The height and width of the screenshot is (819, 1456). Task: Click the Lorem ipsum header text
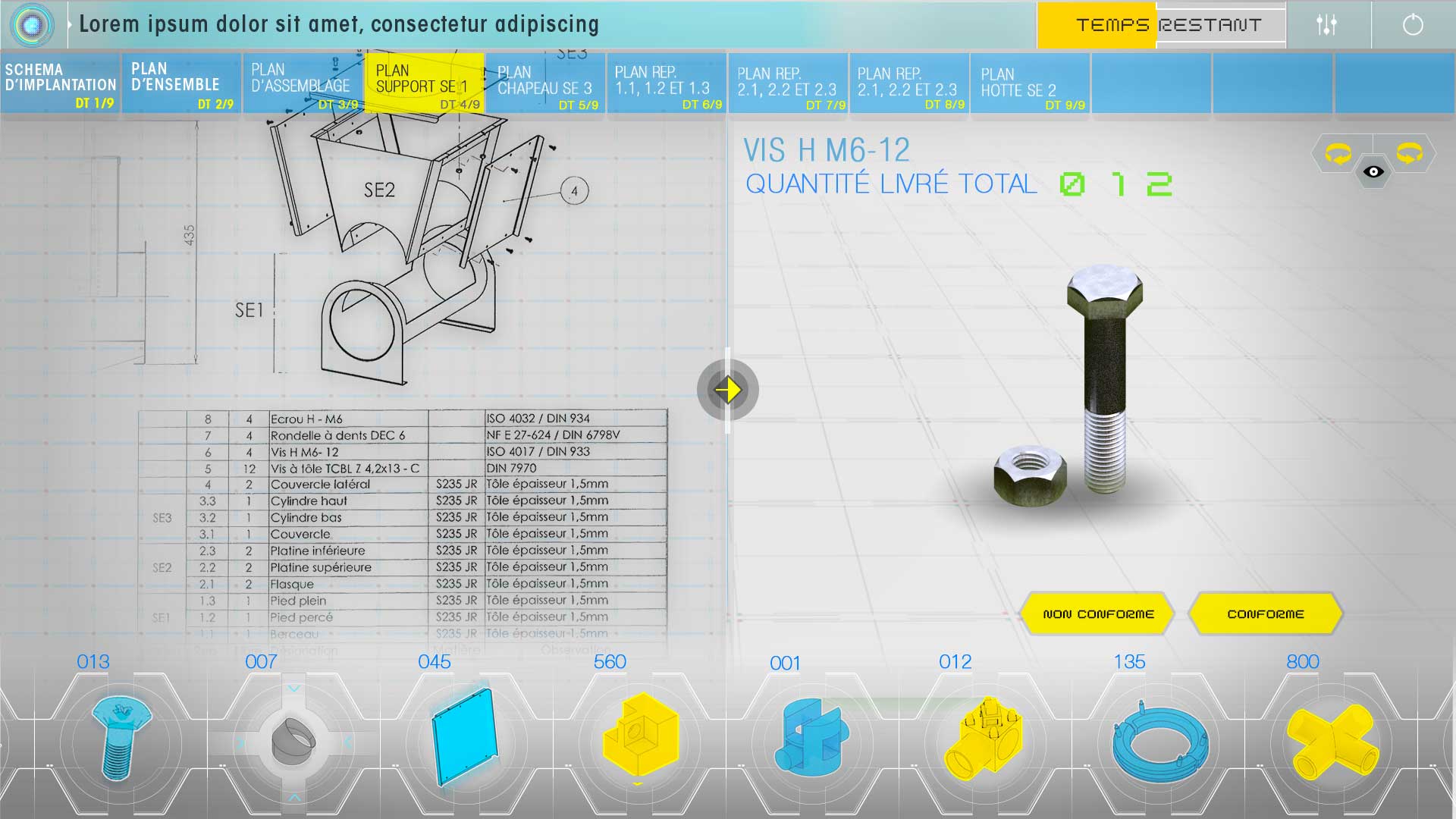pos(339,24)
